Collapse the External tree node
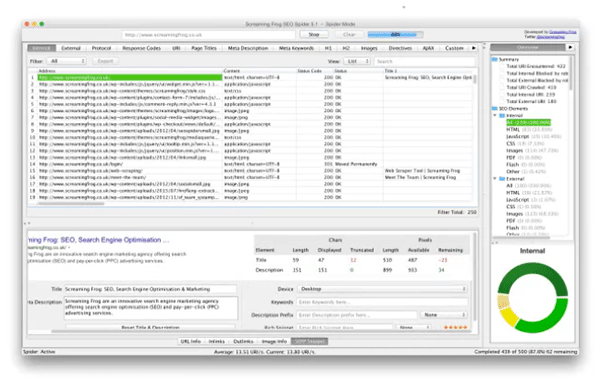The image size is (600, 380). [495, 179]
